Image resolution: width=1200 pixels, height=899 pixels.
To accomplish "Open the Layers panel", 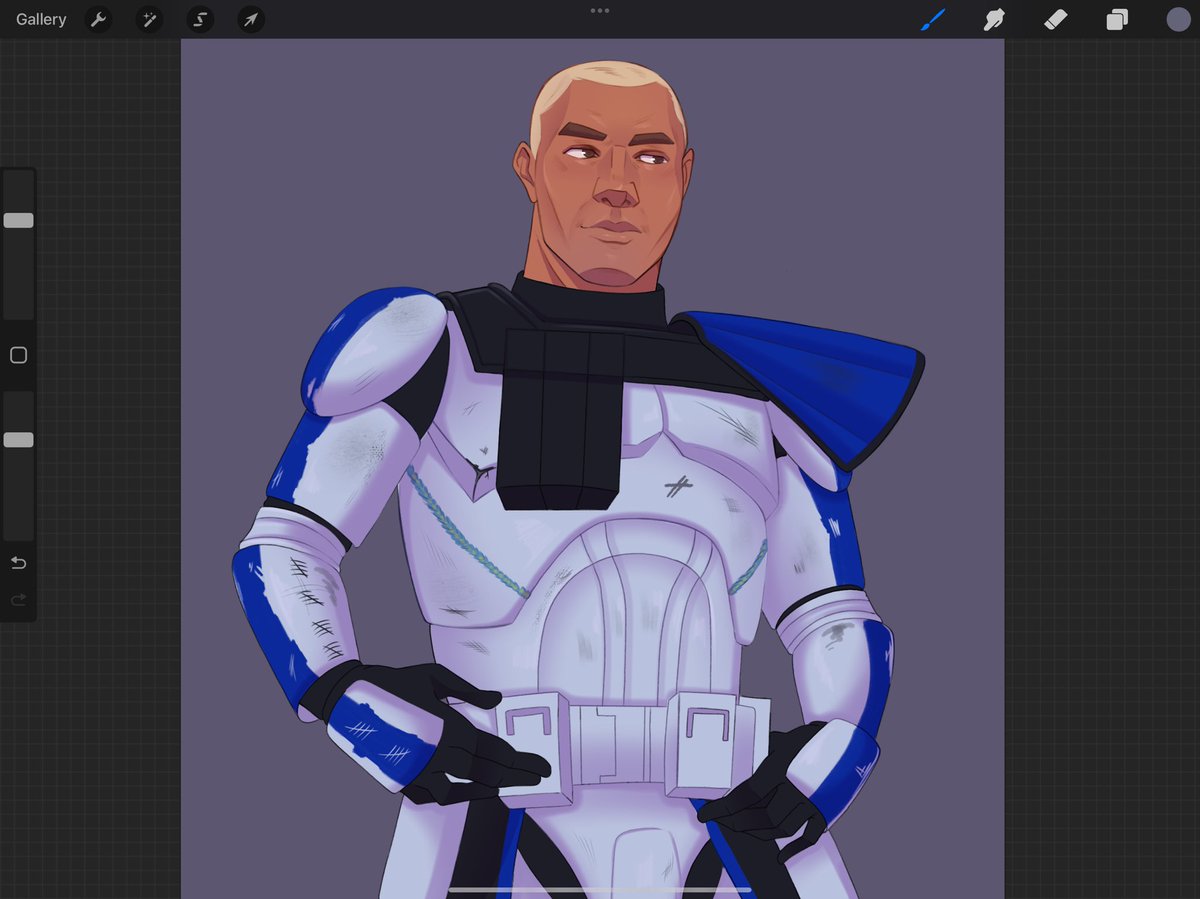I will [x=1117, y=19].
